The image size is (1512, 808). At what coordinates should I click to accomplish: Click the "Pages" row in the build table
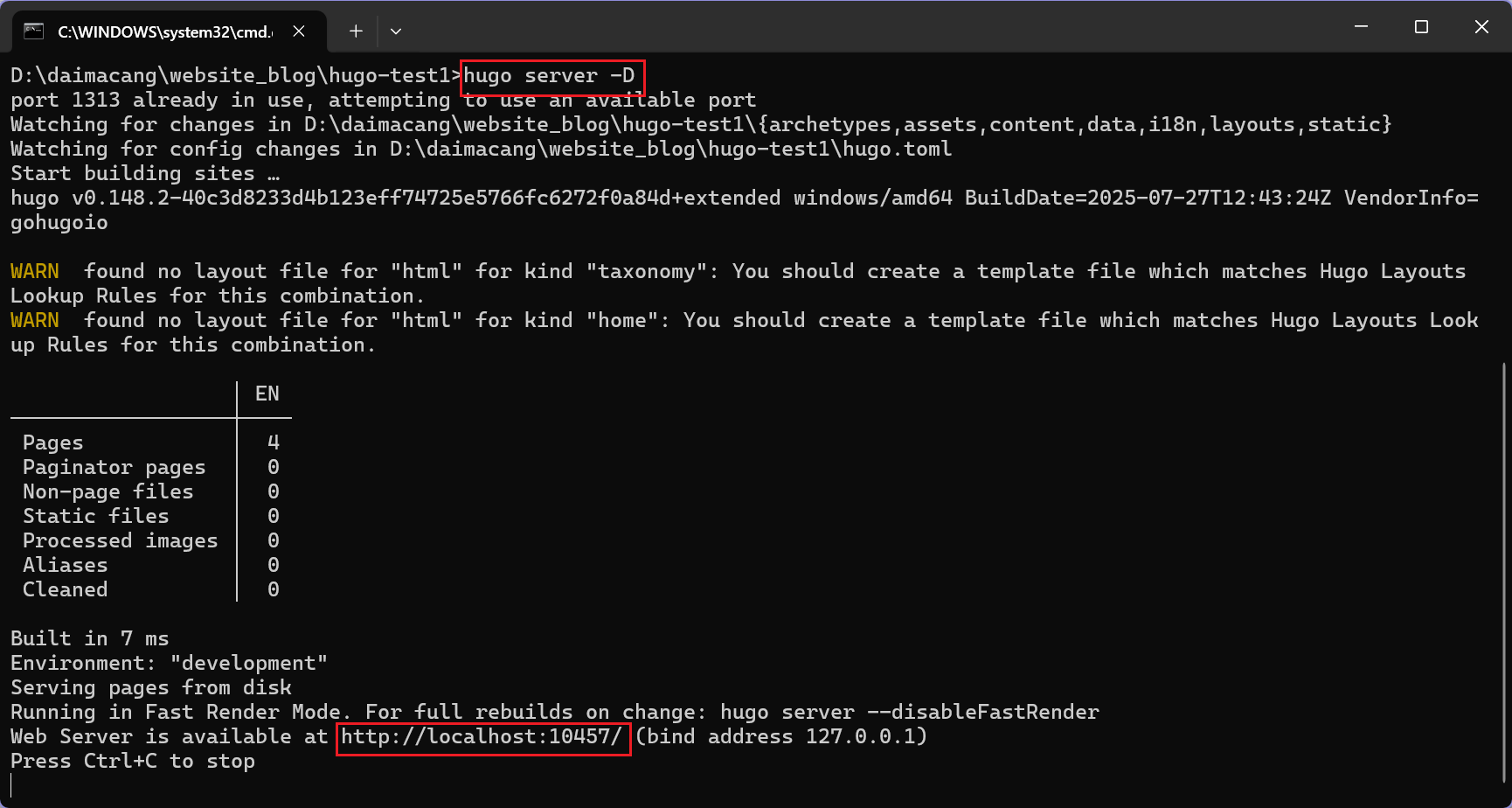tap(53, 442)
